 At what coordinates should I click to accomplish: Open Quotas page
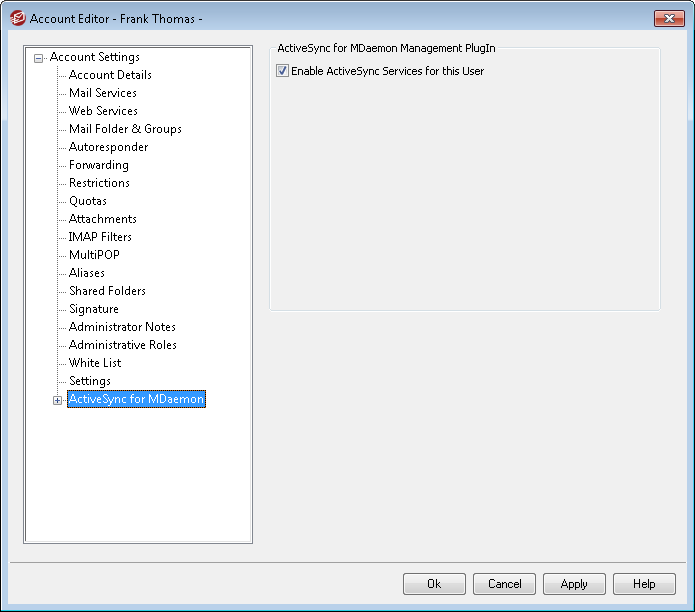88,201
